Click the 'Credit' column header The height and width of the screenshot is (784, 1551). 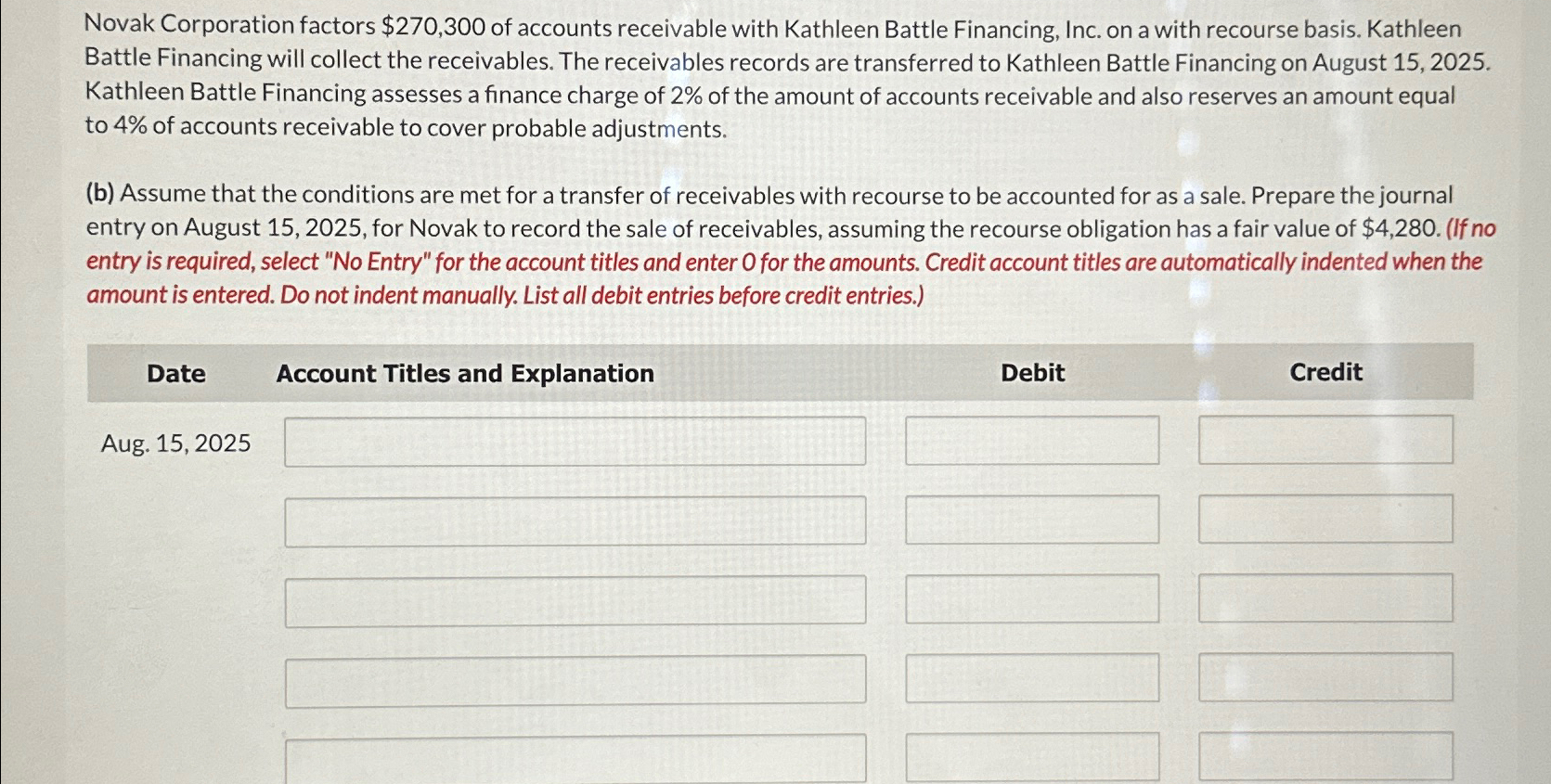click(1325, 372)
